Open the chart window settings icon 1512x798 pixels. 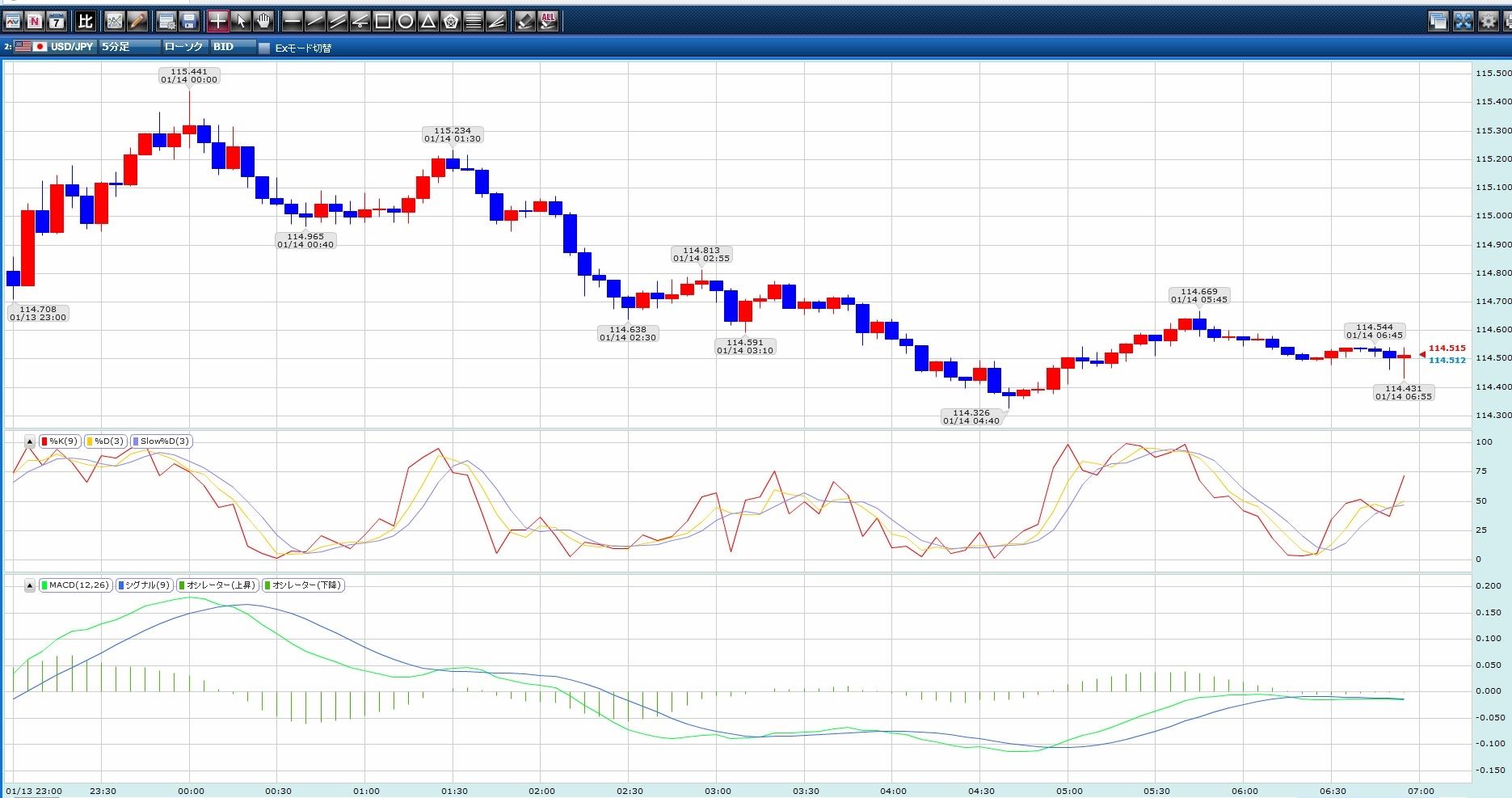[x=166, y=21]
